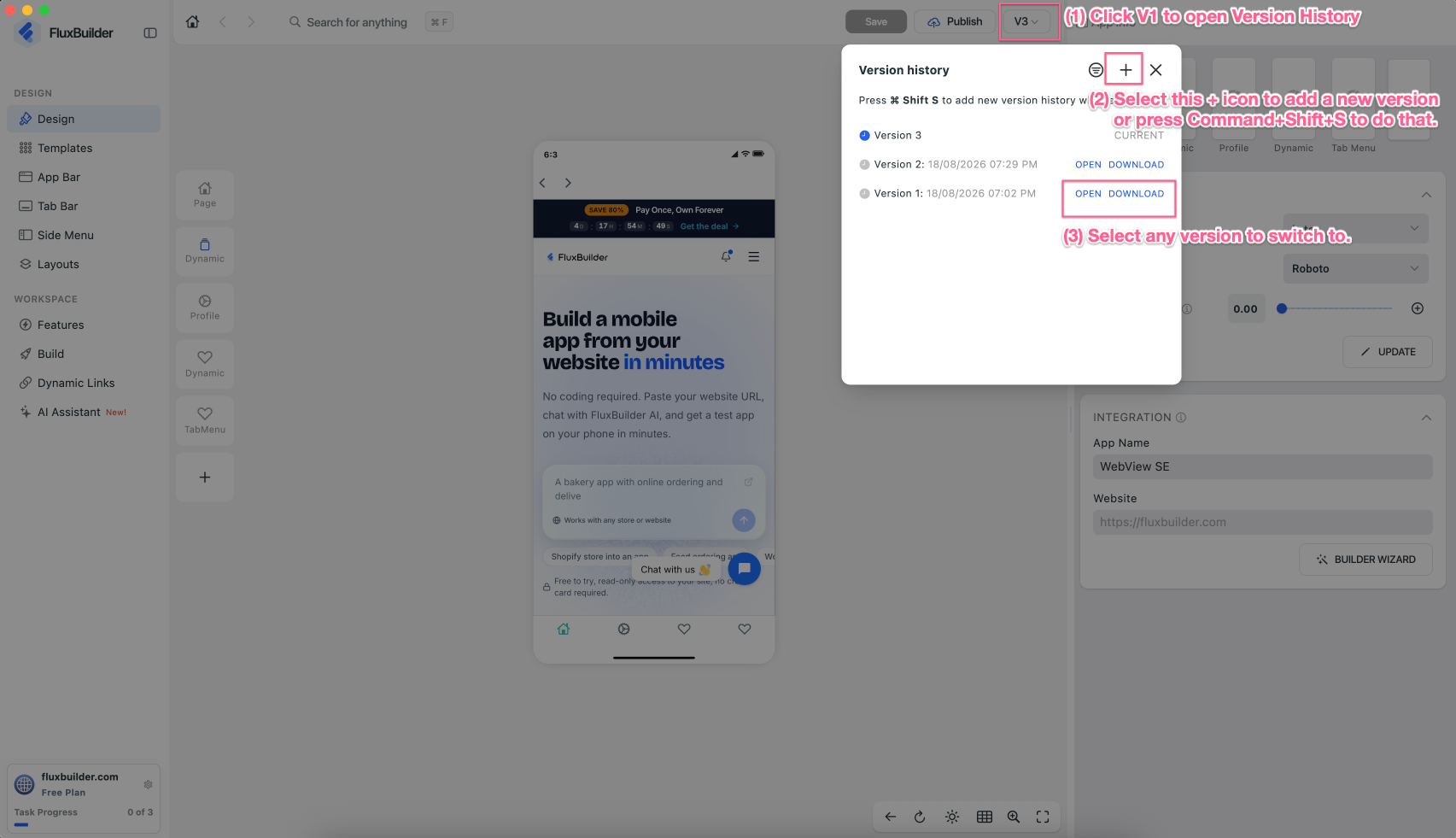Collapse the panel section above the Roboto field

1426,195
